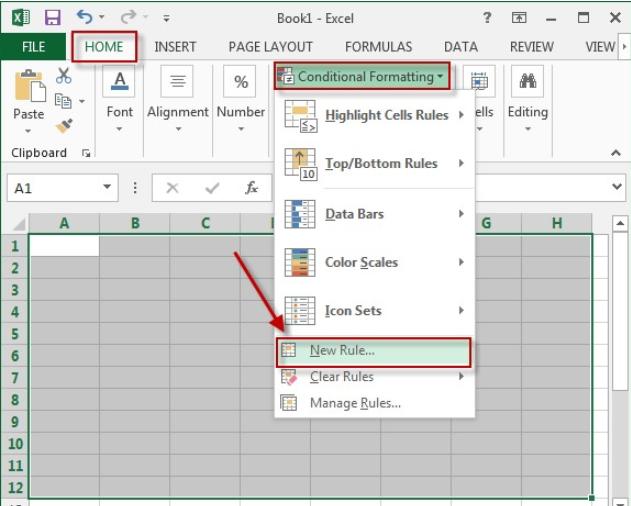Choose New Rule... from the menu

(373, 351)
